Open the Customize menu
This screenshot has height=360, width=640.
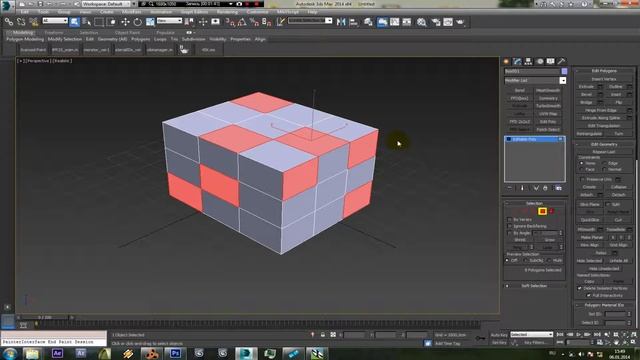[258, 12]
